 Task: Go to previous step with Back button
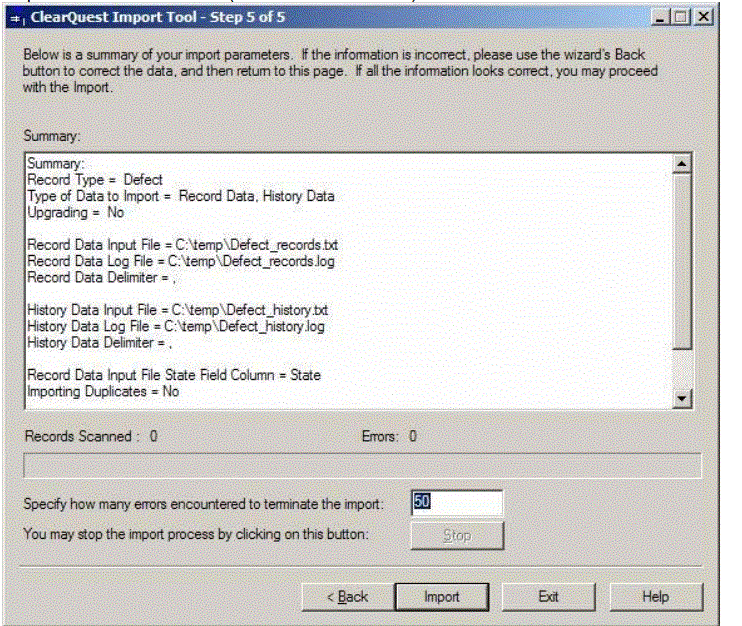[348, 597]
